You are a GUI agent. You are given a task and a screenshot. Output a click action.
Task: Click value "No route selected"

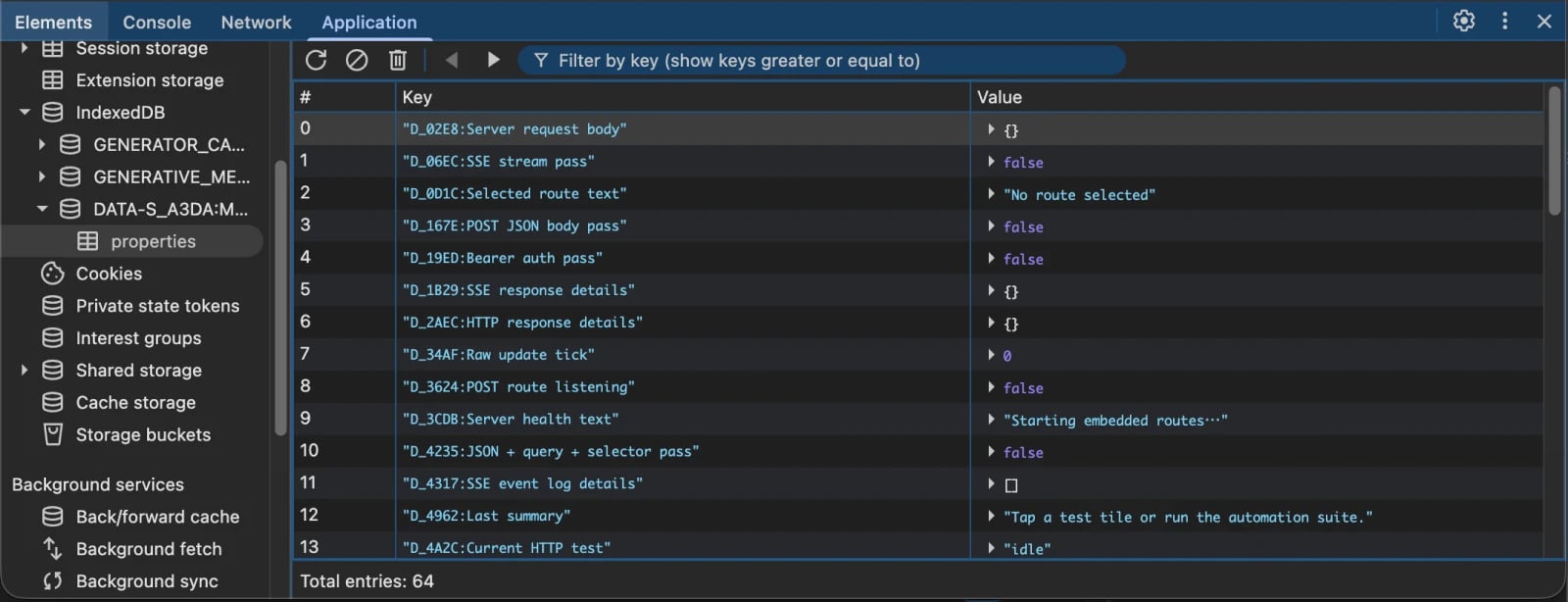pyautogui.click(x=1079, y=195)
